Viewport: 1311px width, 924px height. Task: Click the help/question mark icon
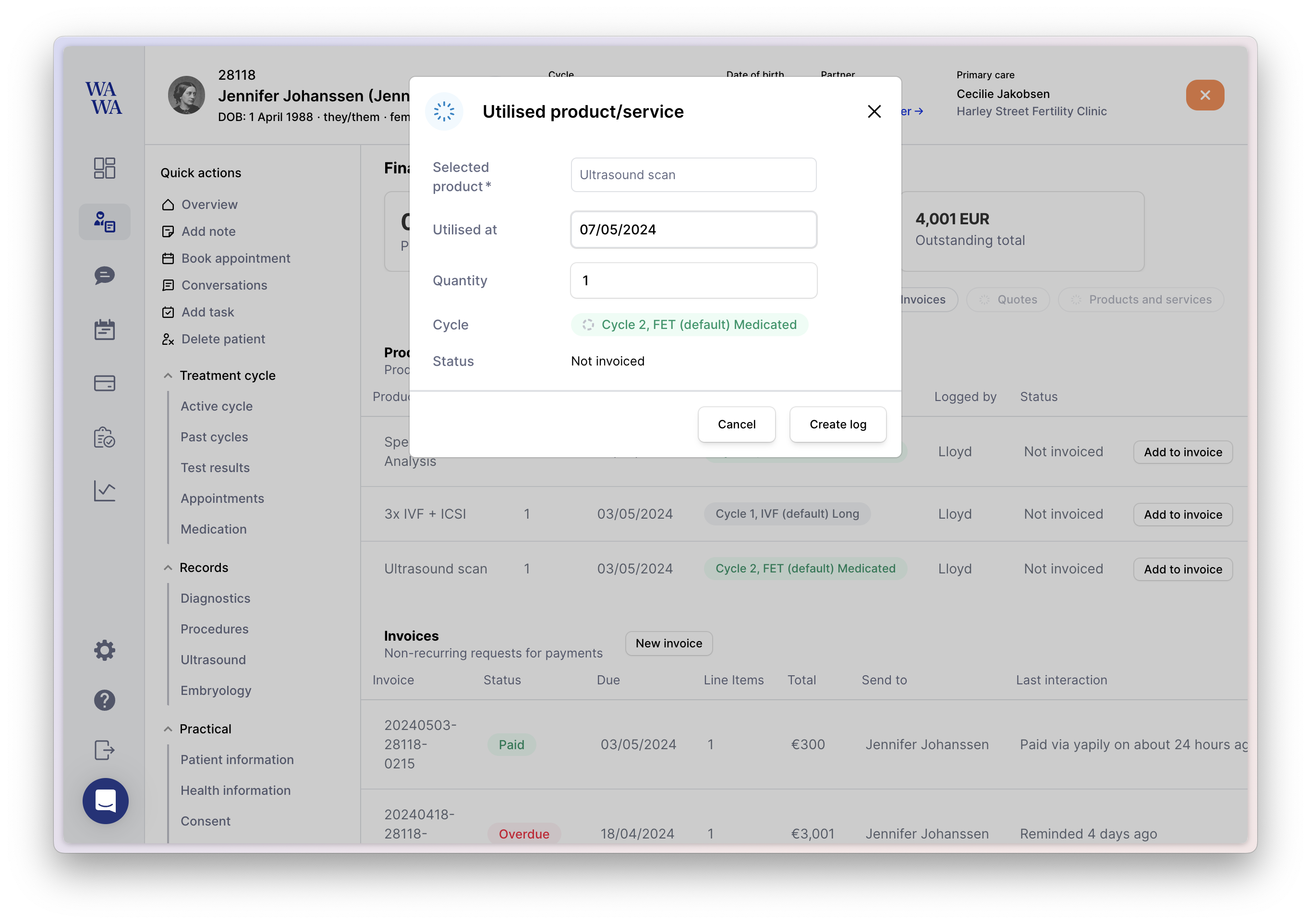tap(104, 699)
